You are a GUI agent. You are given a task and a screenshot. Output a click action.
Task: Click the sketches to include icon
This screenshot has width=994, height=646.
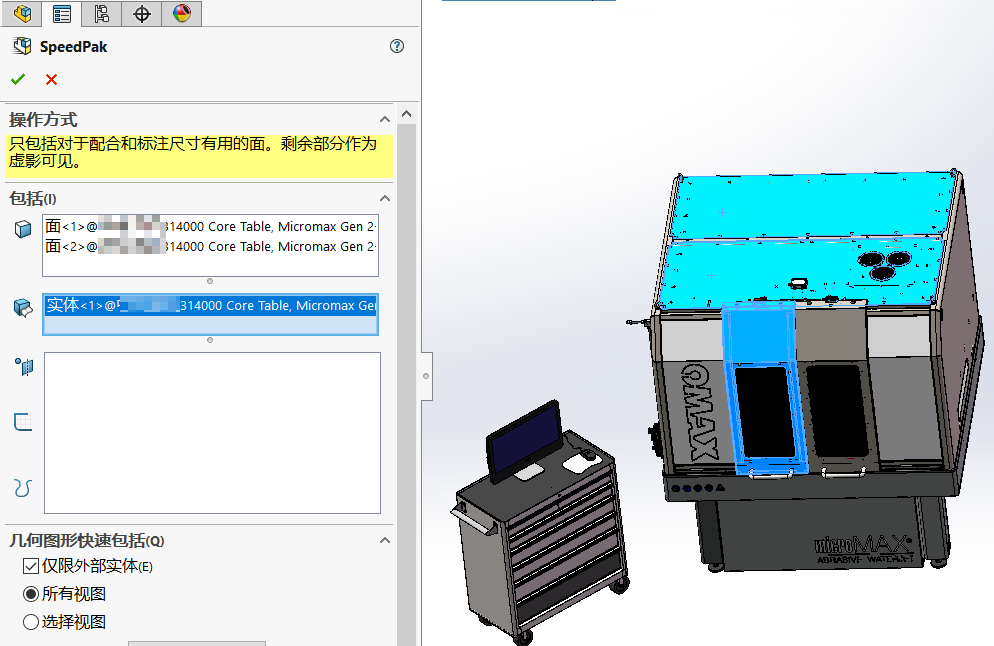23,422
